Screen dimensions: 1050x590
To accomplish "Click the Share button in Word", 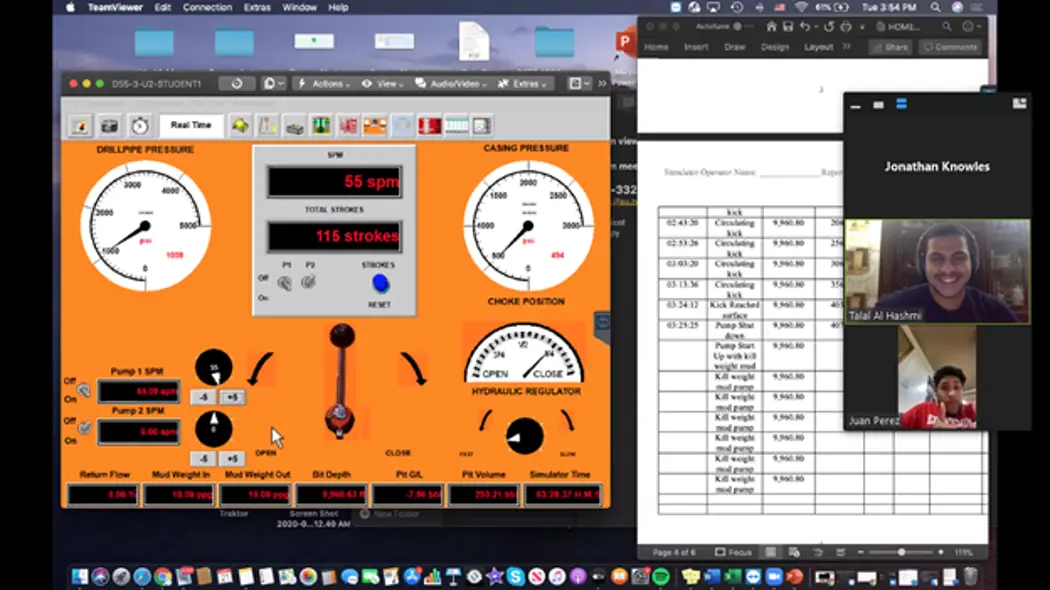I will [890, 47].
